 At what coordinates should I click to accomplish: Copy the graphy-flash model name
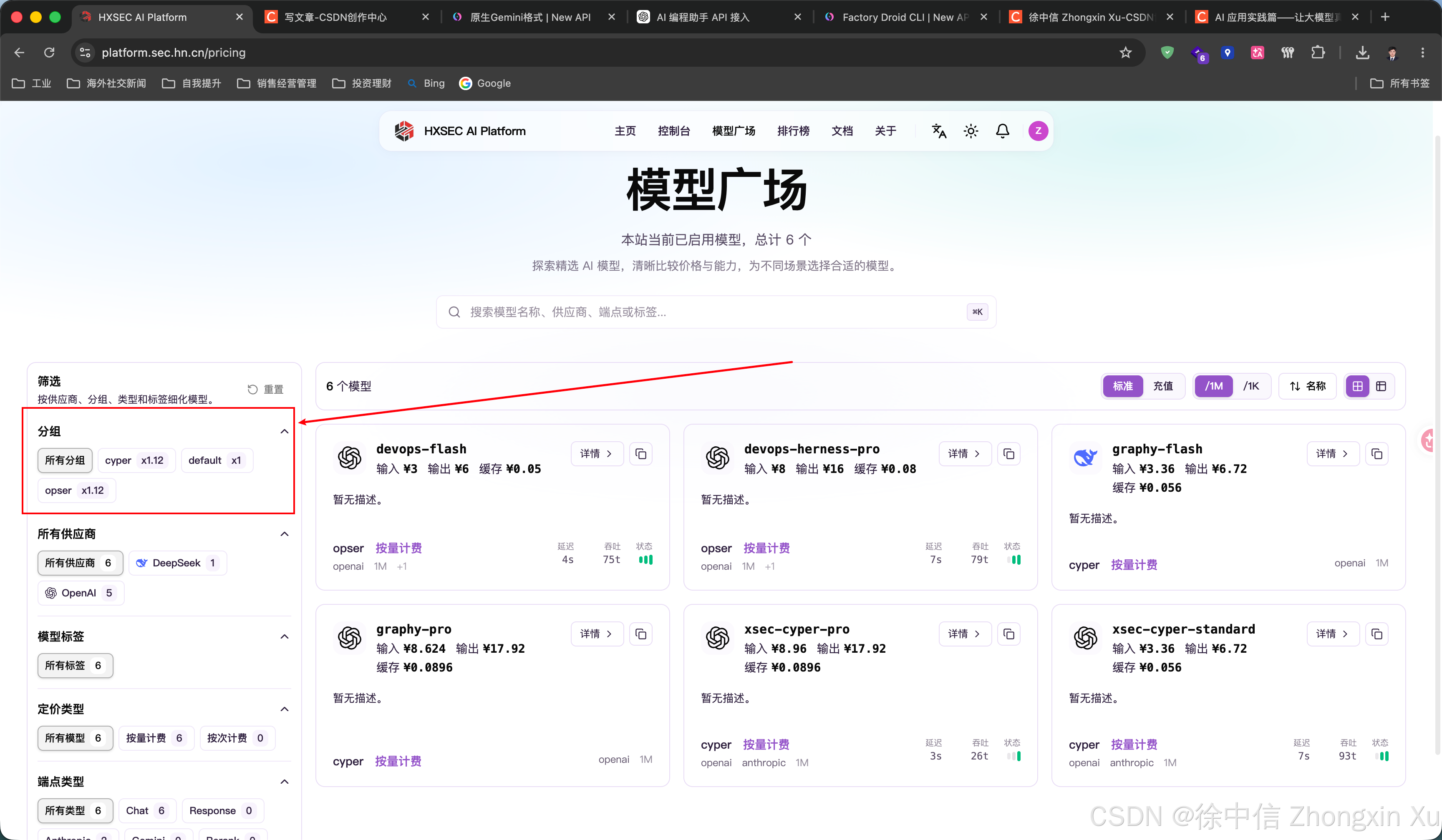click(1377, 454)
